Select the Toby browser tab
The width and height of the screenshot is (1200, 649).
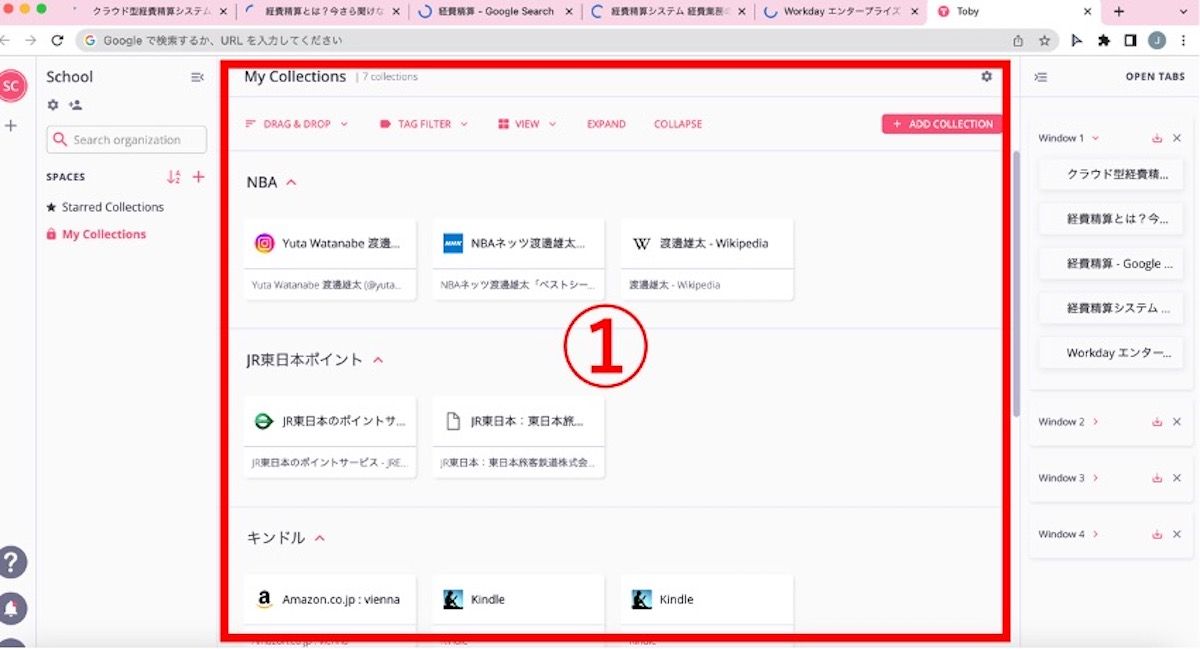click(1013, 12)
